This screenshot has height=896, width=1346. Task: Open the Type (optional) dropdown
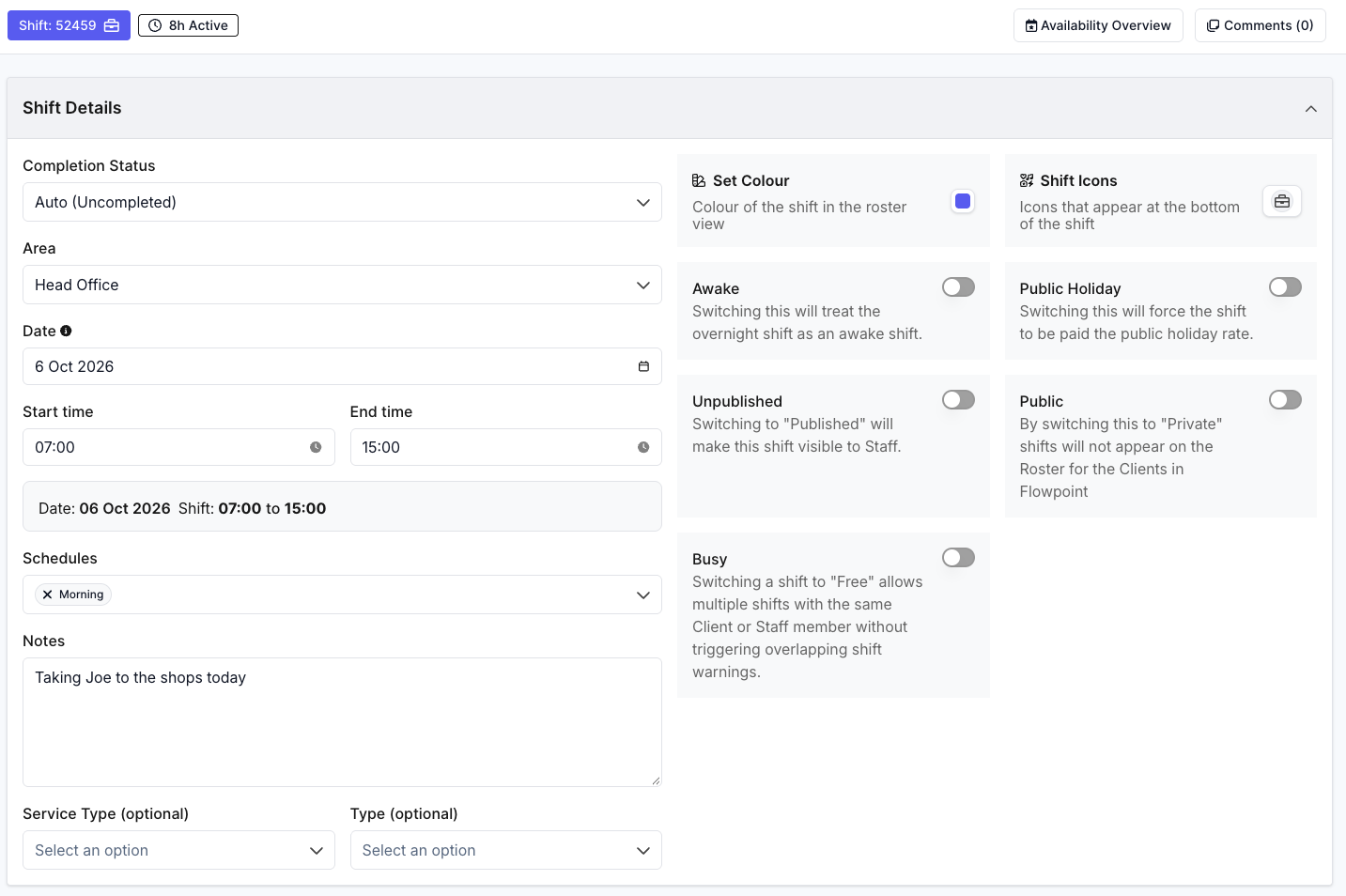pyautogui.click(x=505, y=850)
